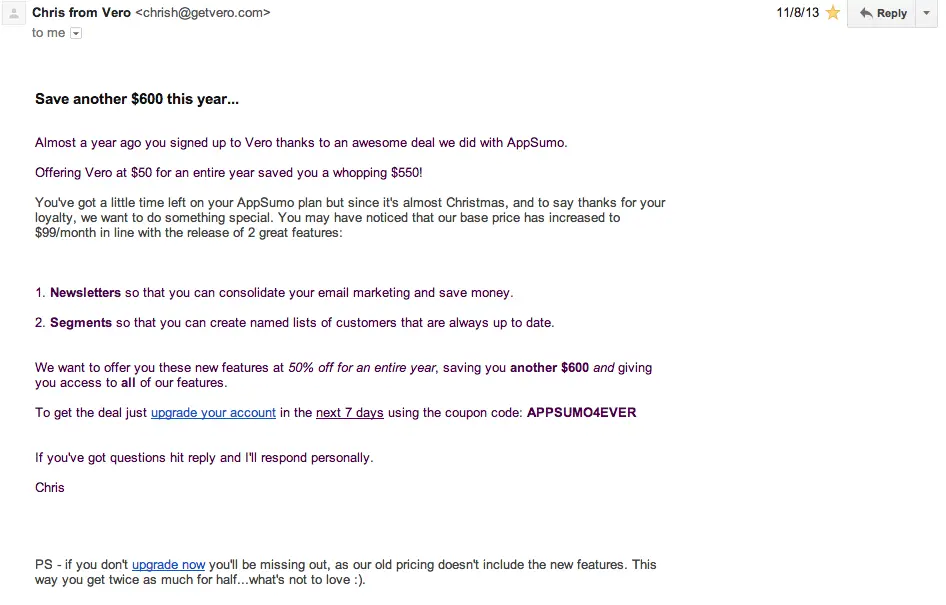
Task: Click the sender avatar icon
Action: (13, 14)
